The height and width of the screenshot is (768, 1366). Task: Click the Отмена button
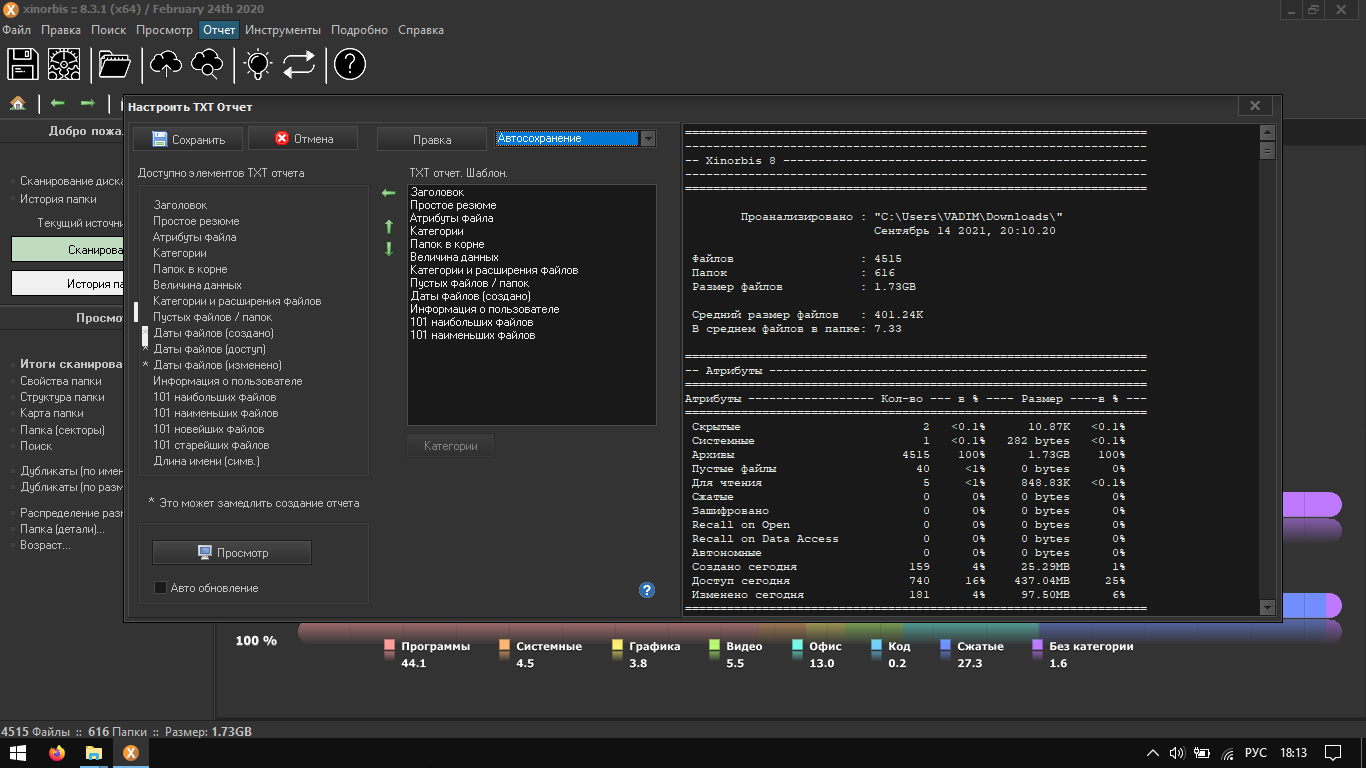(x=303, y=139)
